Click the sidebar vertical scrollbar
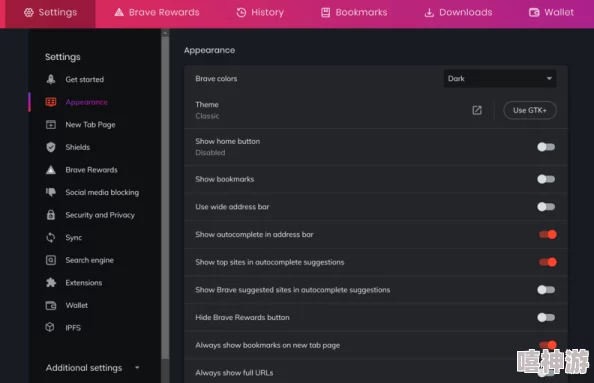The height and width of the screenshot is (383, 594). tap(165, 197)
